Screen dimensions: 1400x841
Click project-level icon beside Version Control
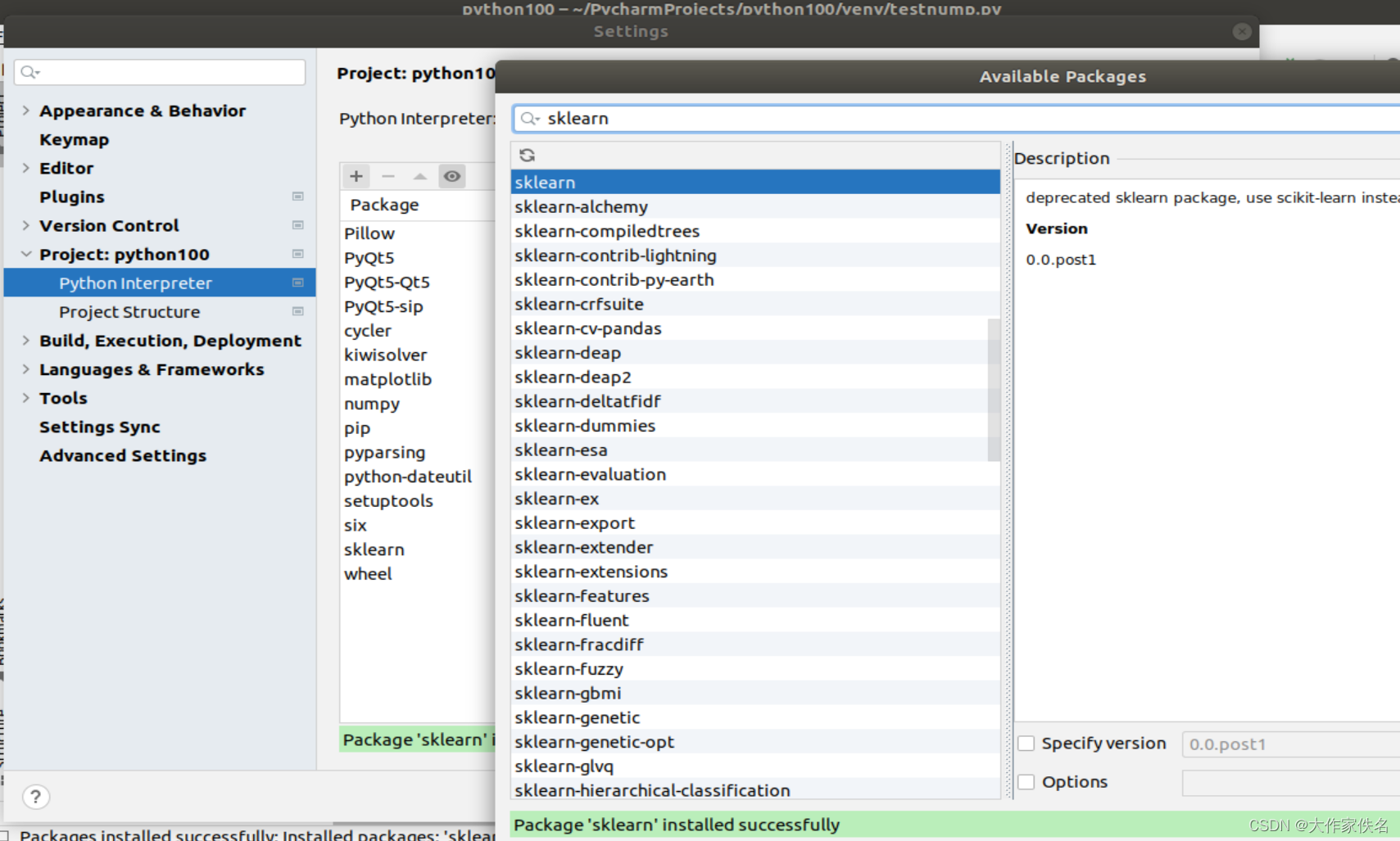point(298,225)
